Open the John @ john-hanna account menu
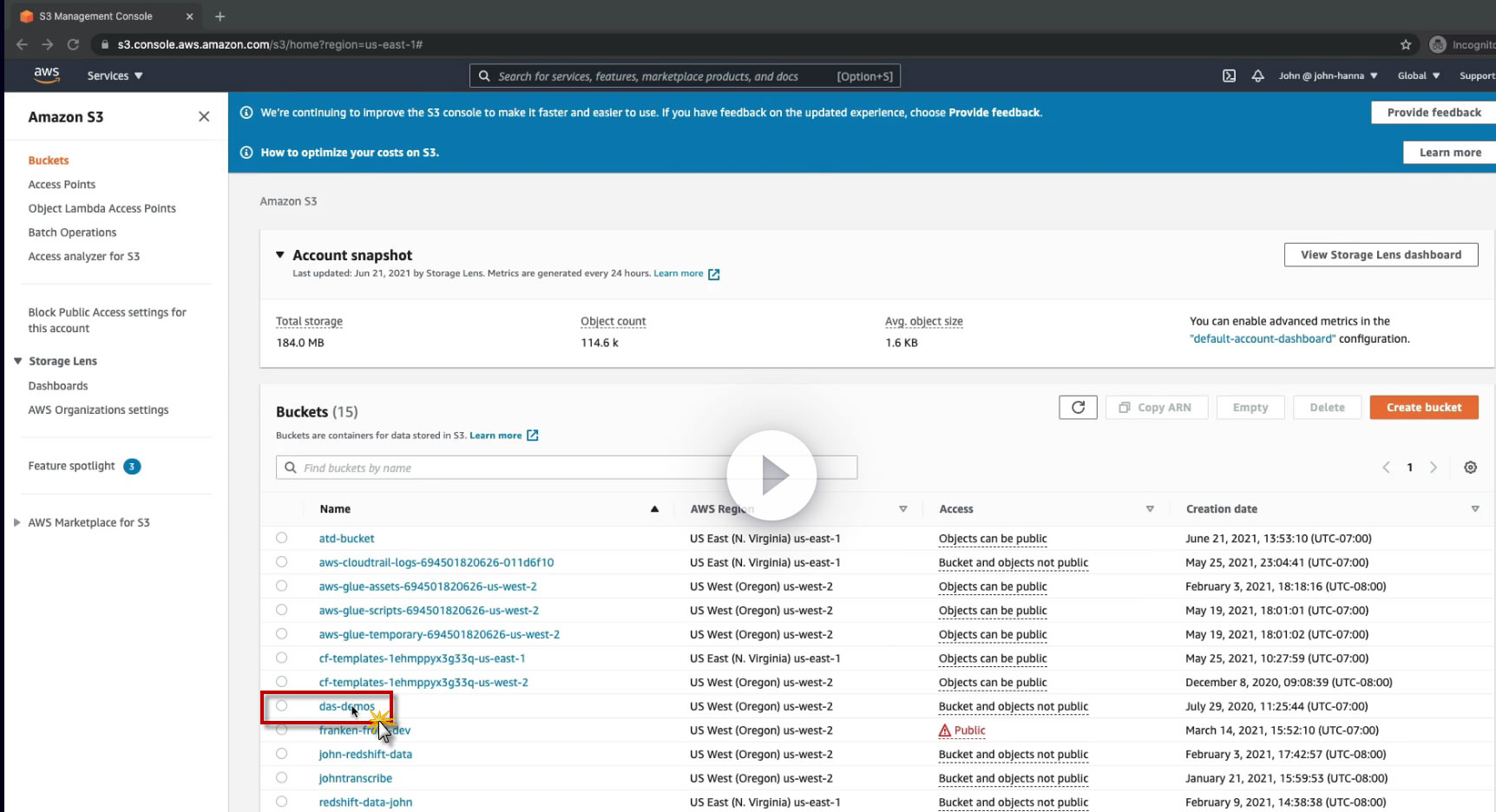 point(1328,75)
